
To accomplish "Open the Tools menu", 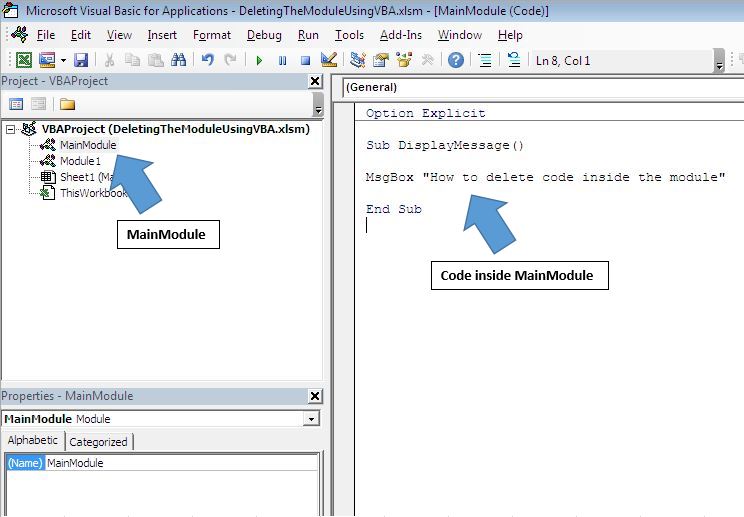I will click(x=349, y=35).
